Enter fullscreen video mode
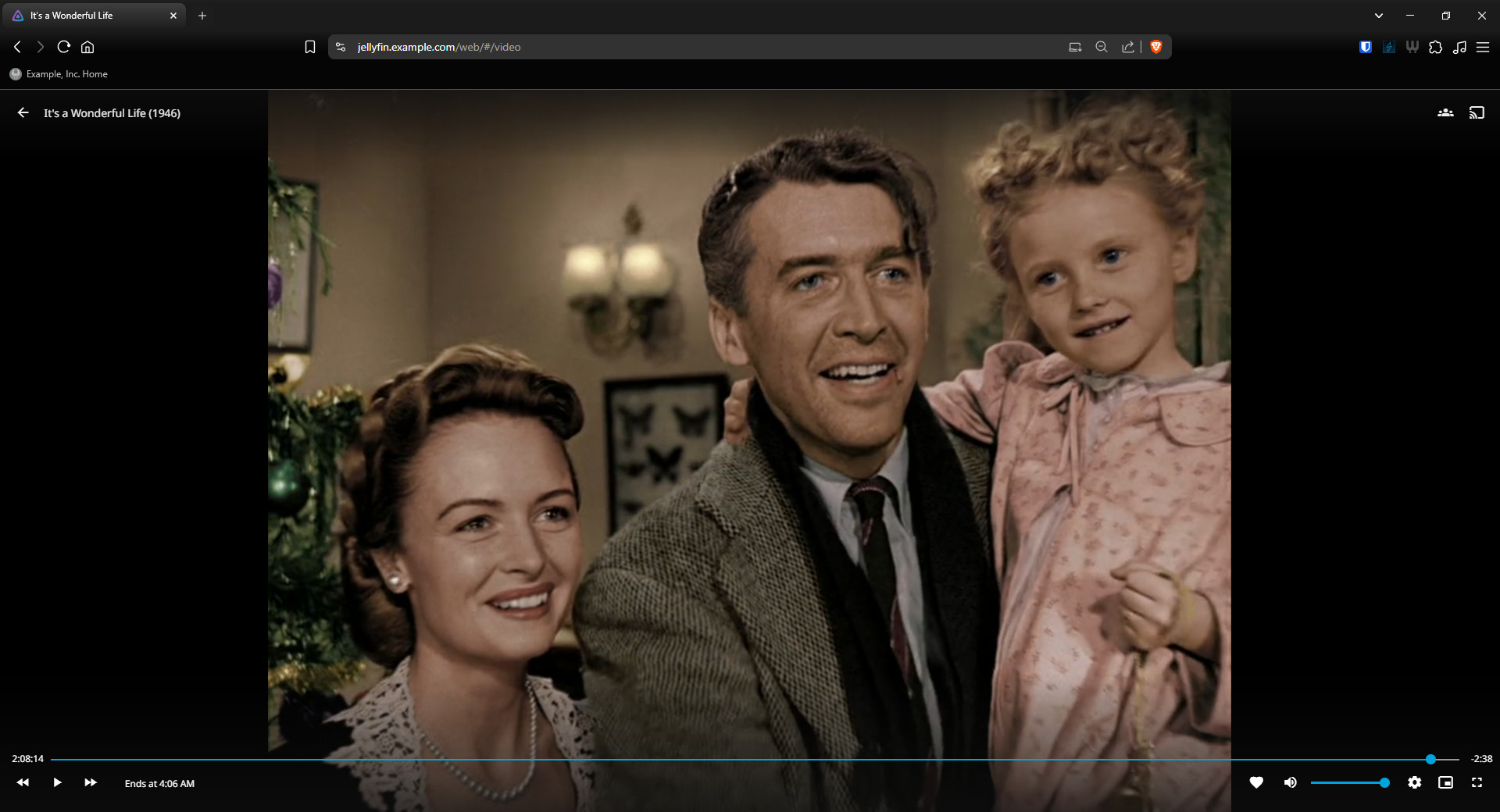This screenshot has height=812, width=1500. coord(1477,782)
